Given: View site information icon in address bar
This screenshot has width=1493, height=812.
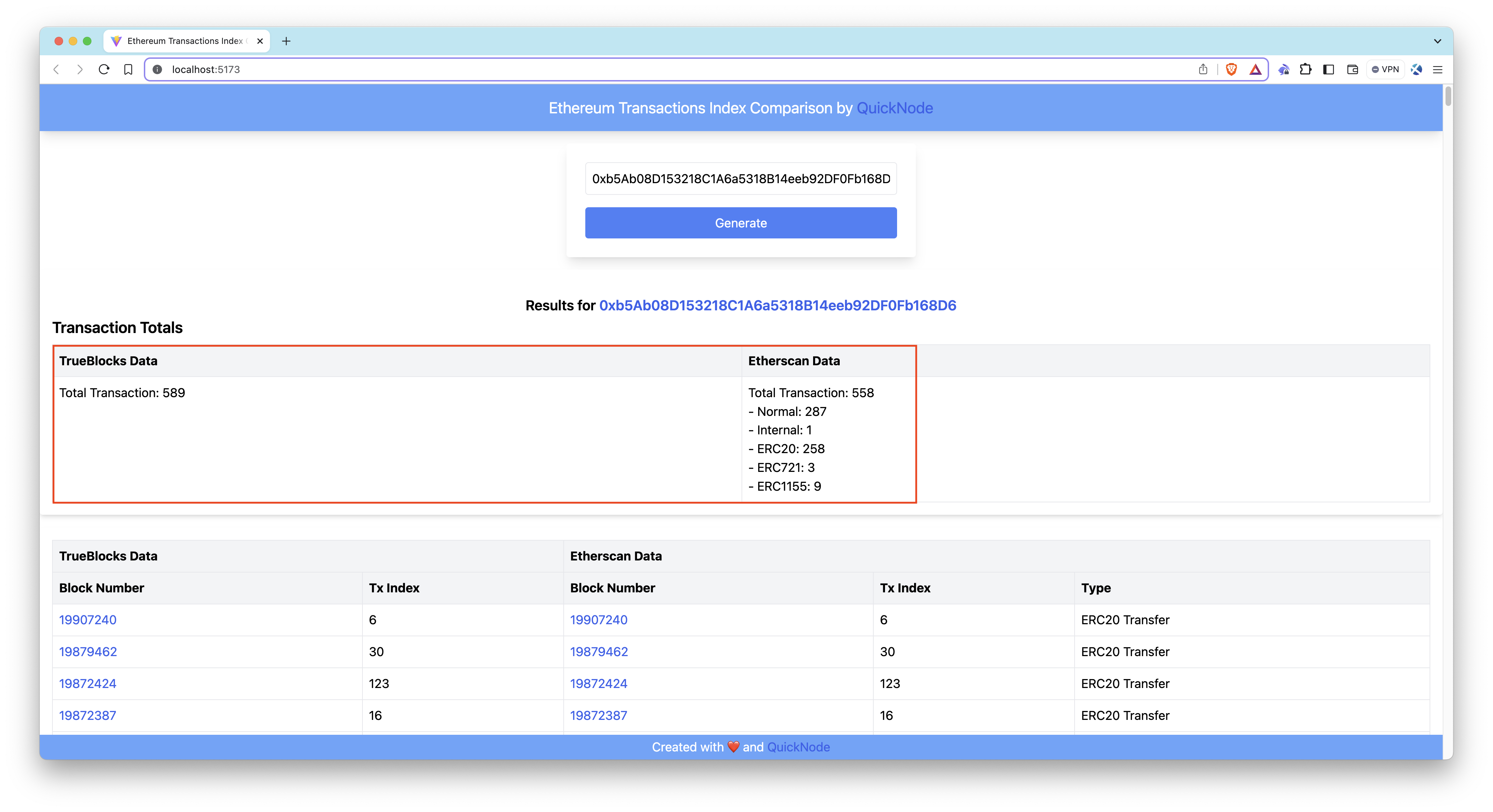Looking at the screenshot, I should [157, 69].
